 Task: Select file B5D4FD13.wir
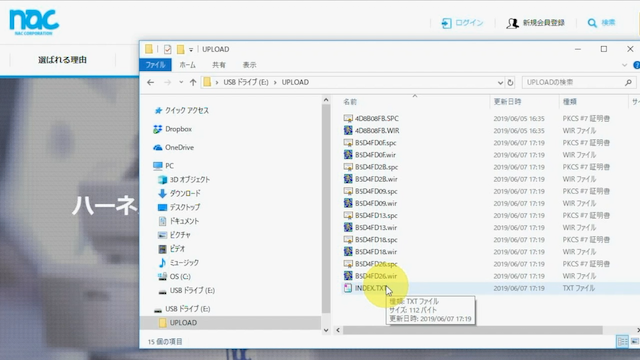point(376,228)
